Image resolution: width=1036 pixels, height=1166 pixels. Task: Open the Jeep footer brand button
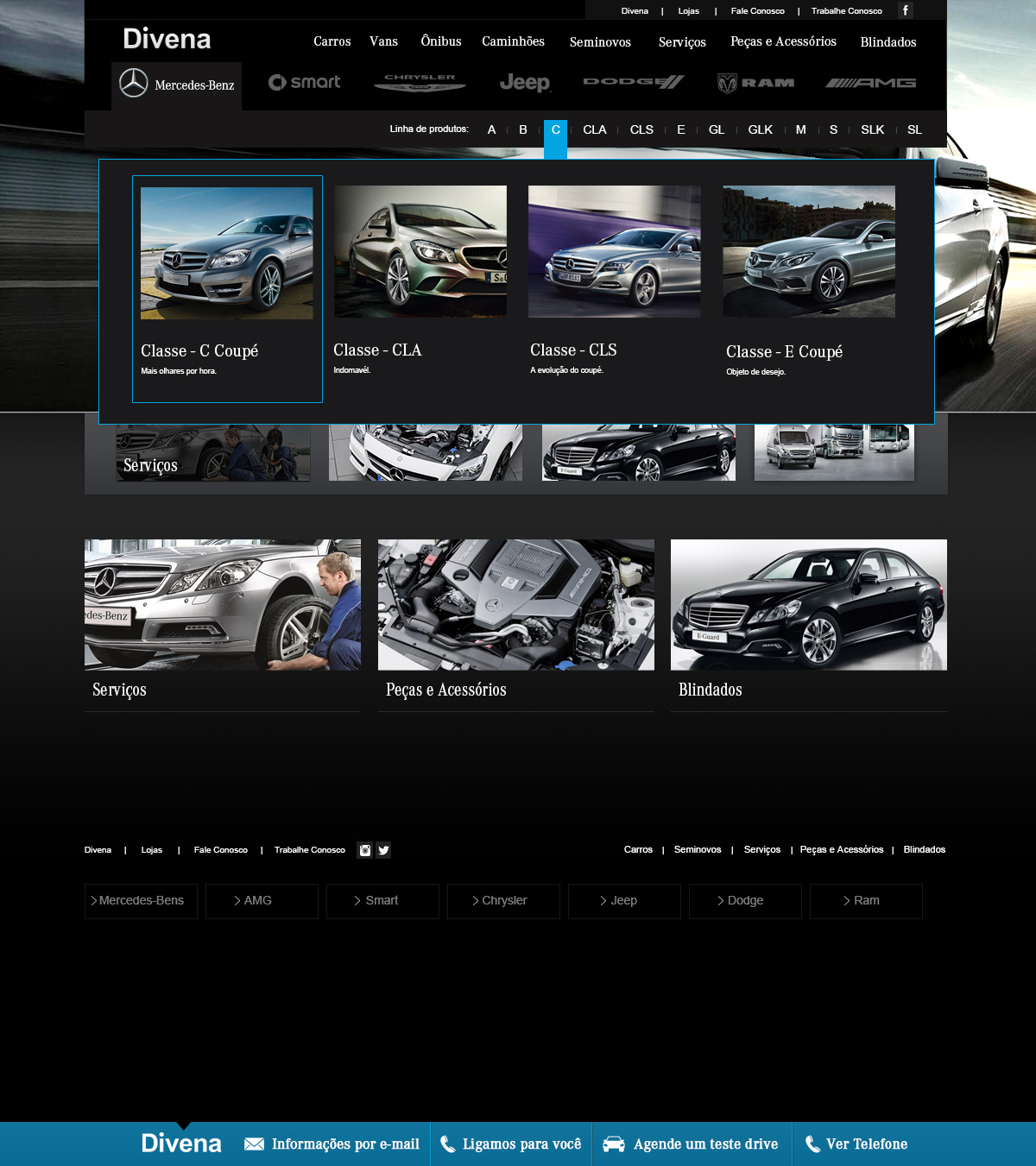[624, 901]
